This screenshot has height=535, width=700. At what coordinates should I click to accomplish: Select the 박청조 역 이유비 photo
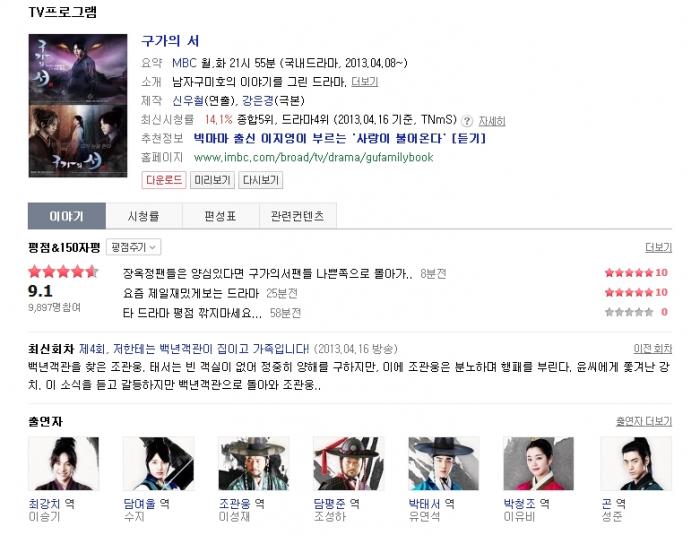tap(538, 464)
